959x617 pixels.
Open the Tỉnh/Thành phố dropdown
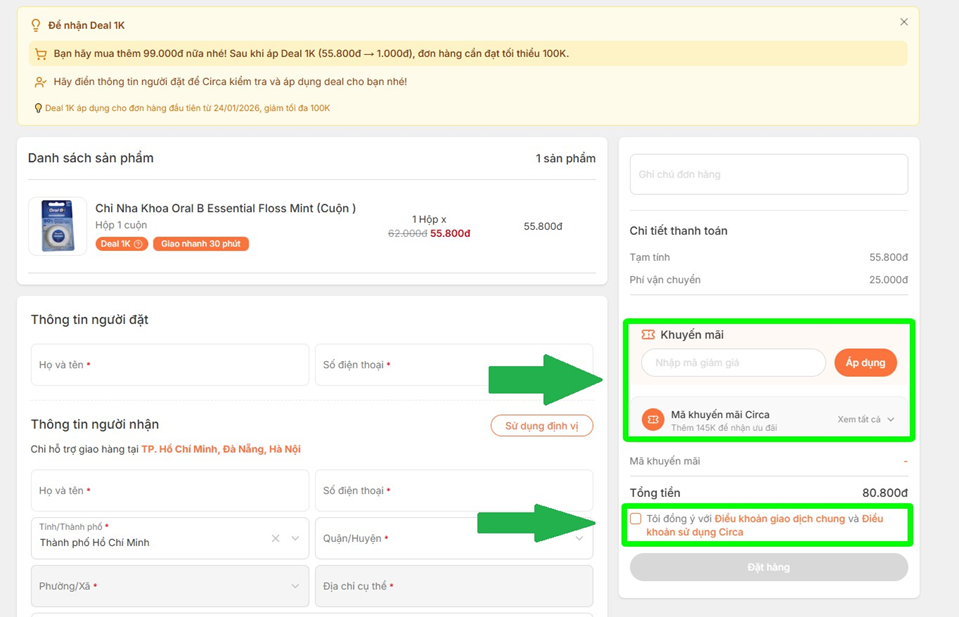(x=295, y=539)
